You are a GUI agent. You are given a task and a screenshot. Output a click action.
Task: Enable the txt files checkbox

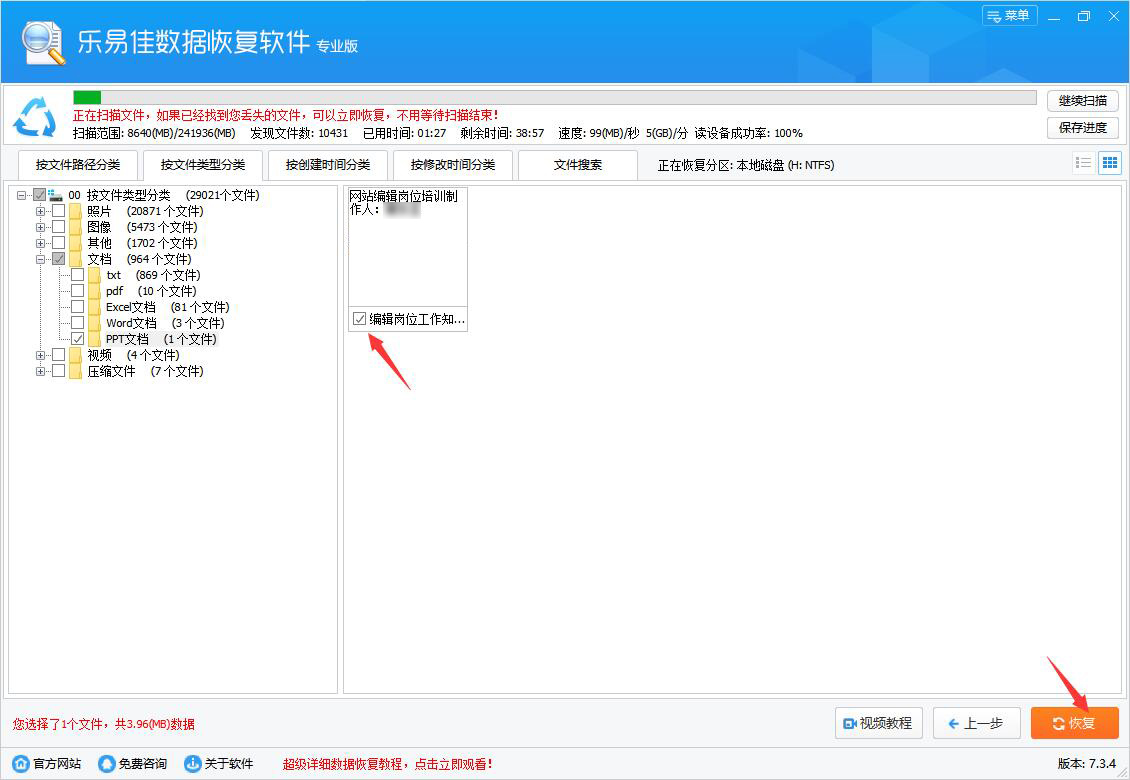pos(77,274)
